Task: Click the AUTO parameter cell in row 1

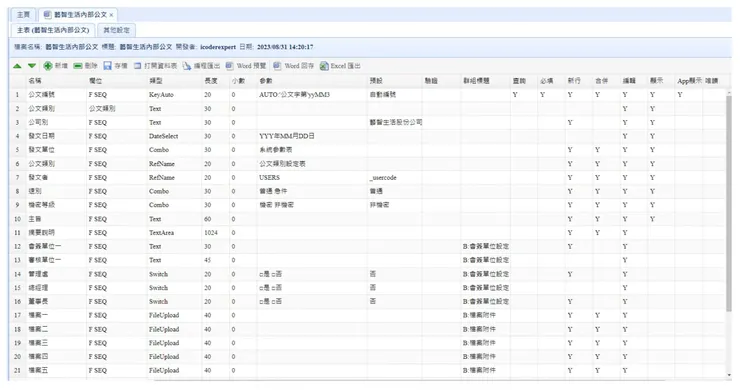Action: [311, 94]
